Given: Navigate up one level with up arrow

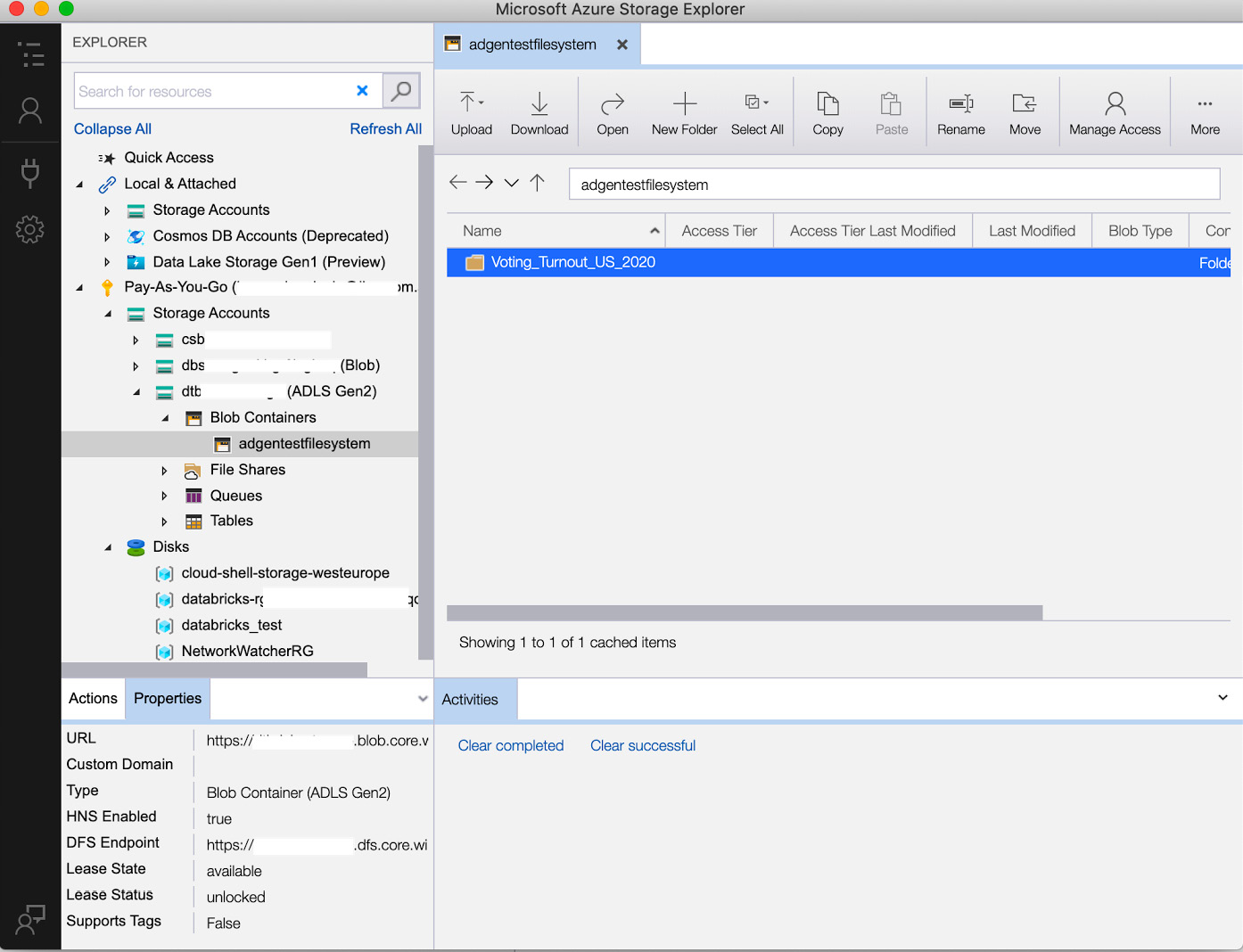Looking at the screenshot, I should (x=537, y=182).
